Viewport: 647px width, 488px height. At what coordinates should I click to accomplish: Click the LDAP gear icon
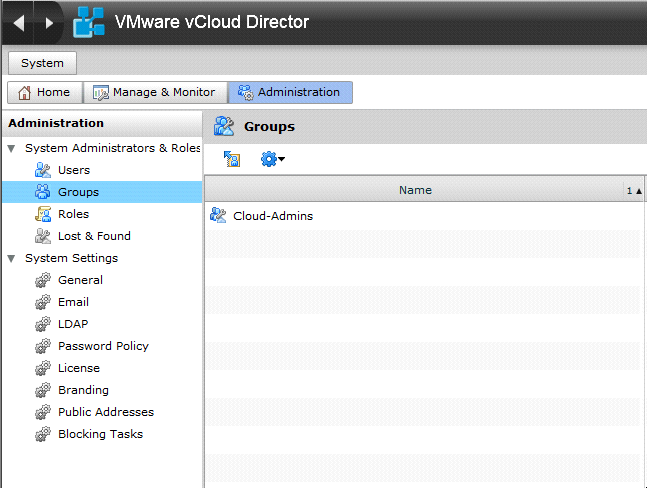point(43,324)
